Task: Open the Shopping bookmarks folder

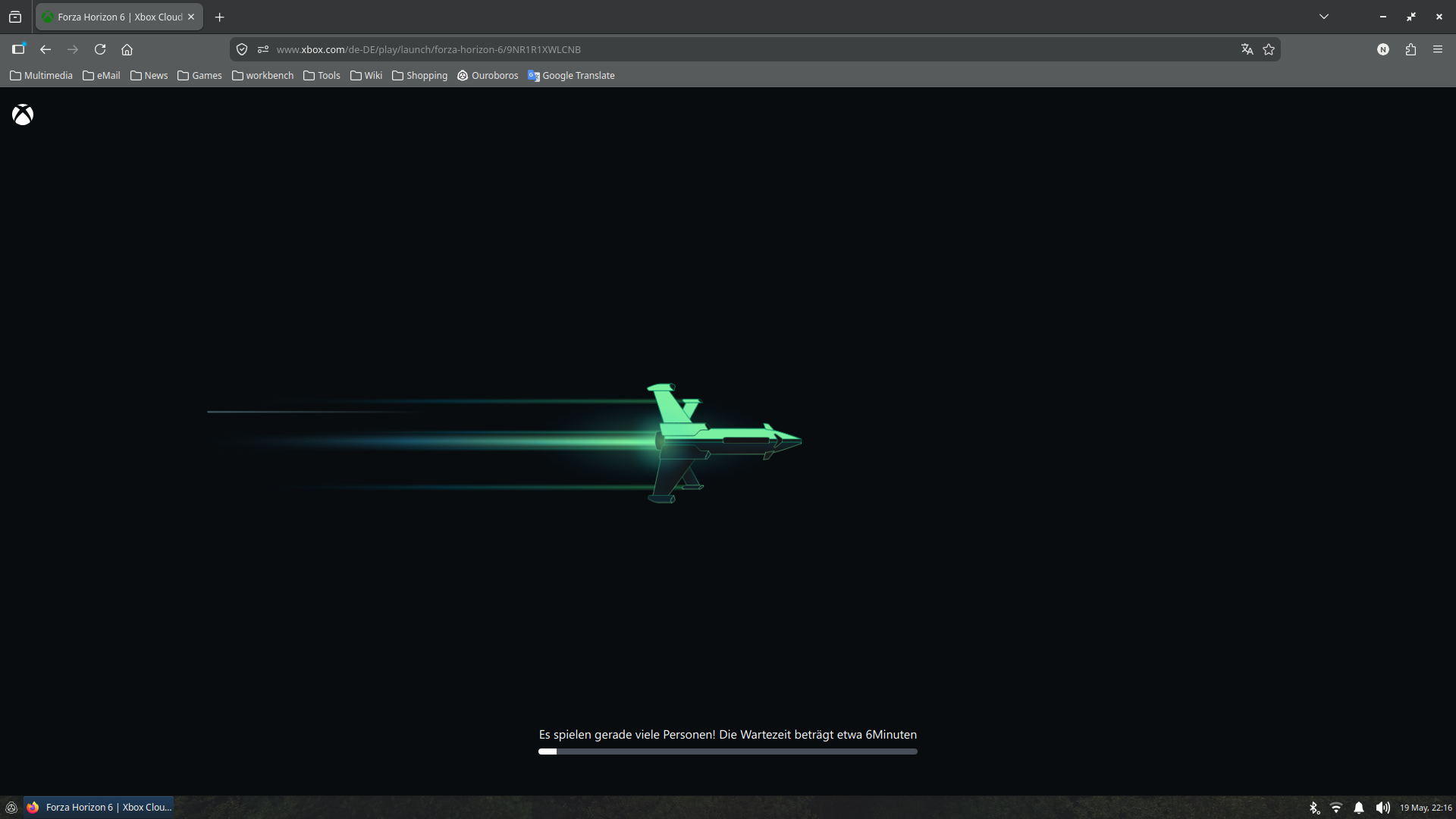Action: [419, 75]
